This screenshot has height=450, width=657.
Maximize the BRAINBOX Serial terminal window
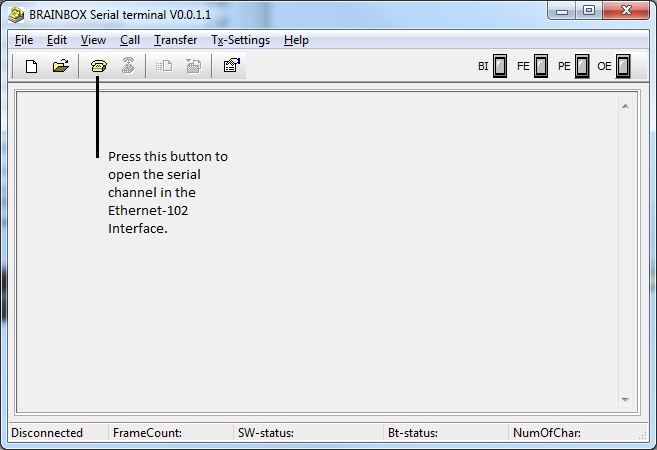[589, 11]
